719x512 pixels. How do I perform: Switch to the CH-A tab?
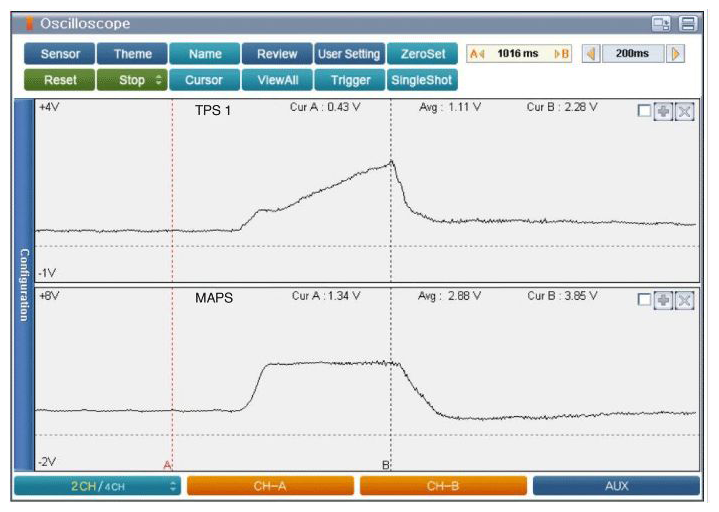pyautogui.click(x=270, y=486)
